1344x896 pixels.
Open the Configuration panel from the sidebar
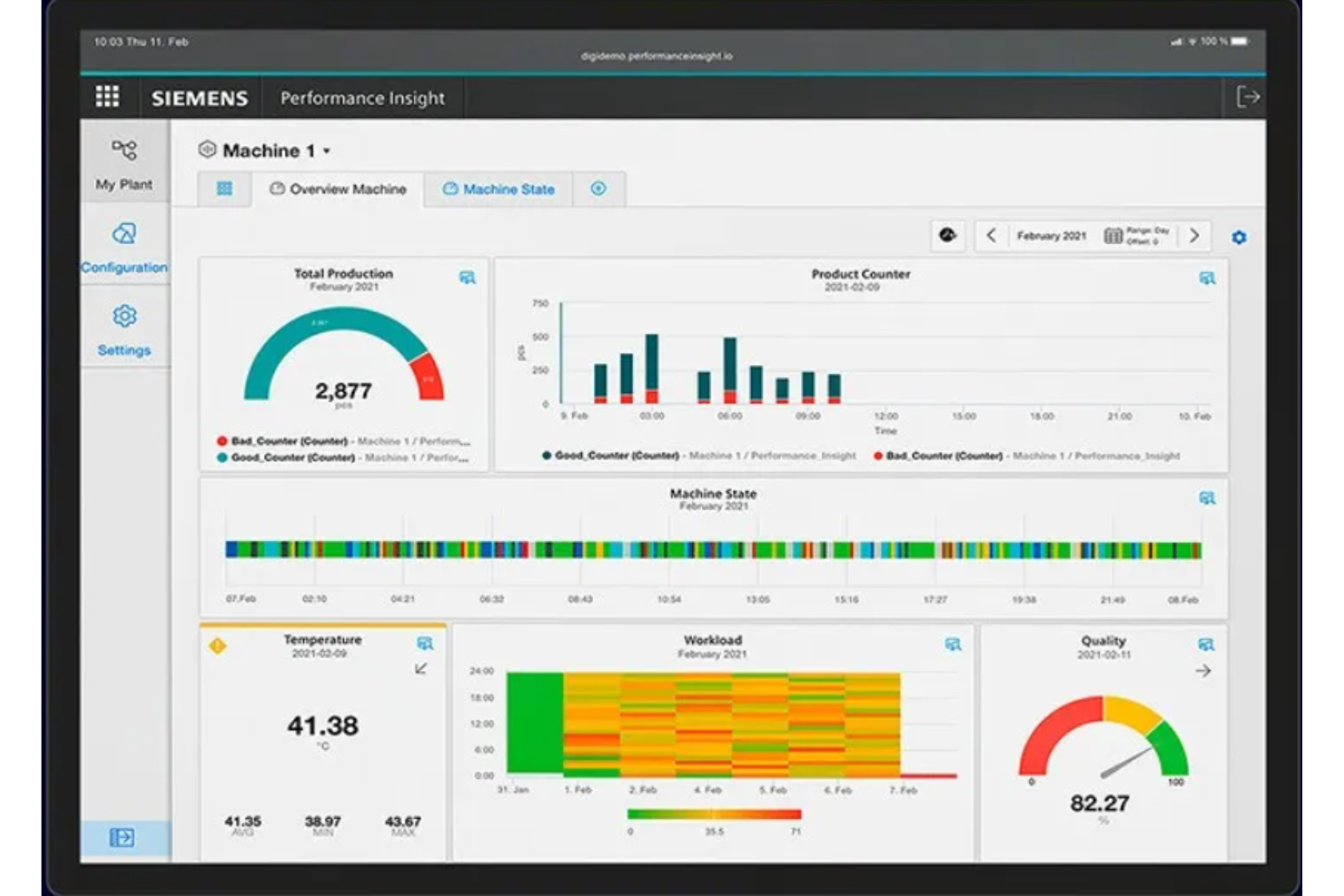124,247
